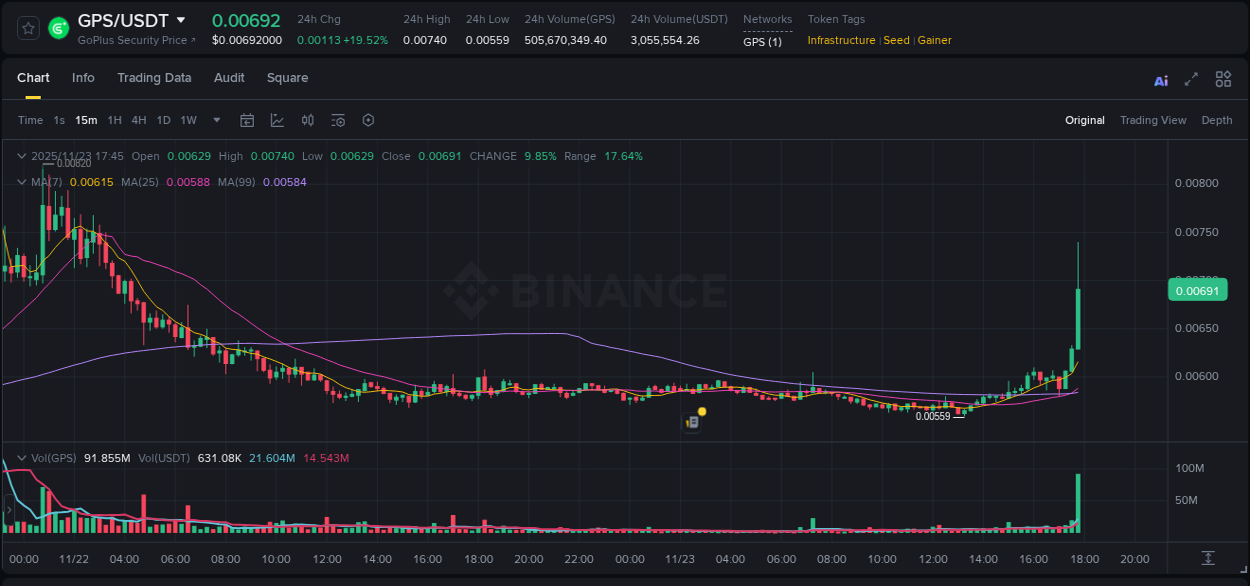Open the date range calendar picker
The height and width of the screenshot is (586, 1250).
tap(247, 120)
